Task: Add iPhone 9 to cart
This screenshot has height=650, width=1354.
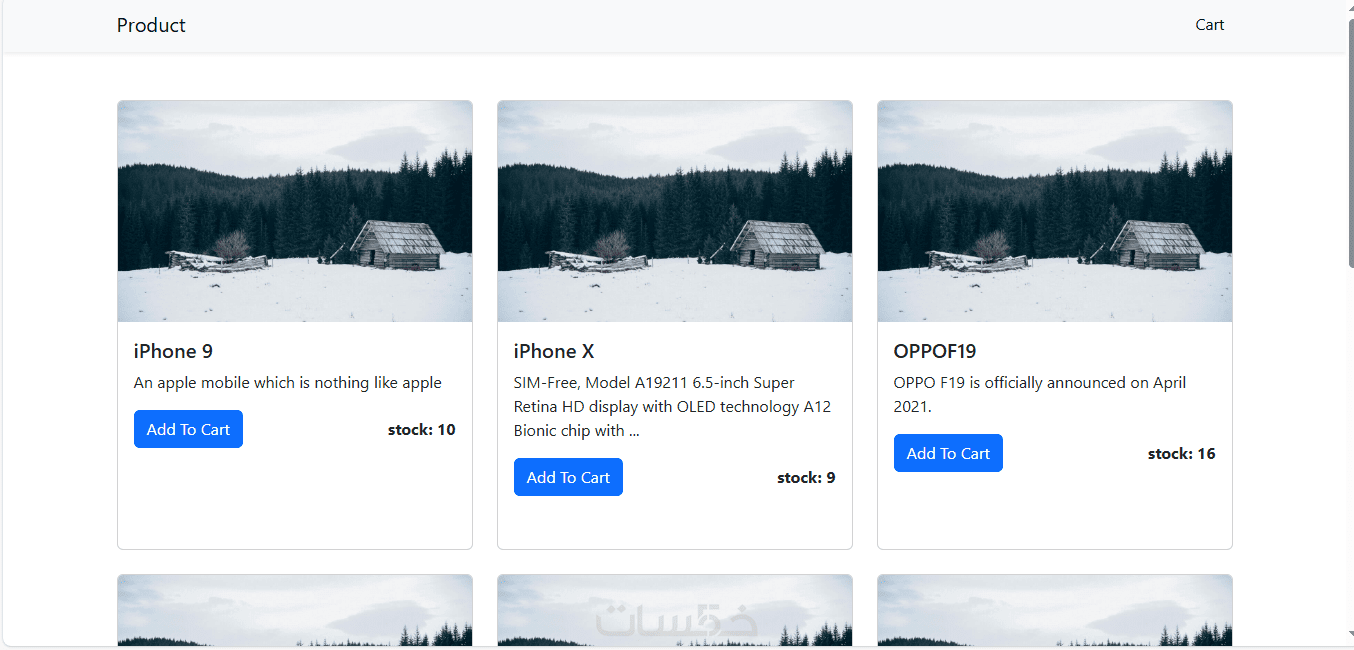Action: pyautogui.click(x=188, y=429)
